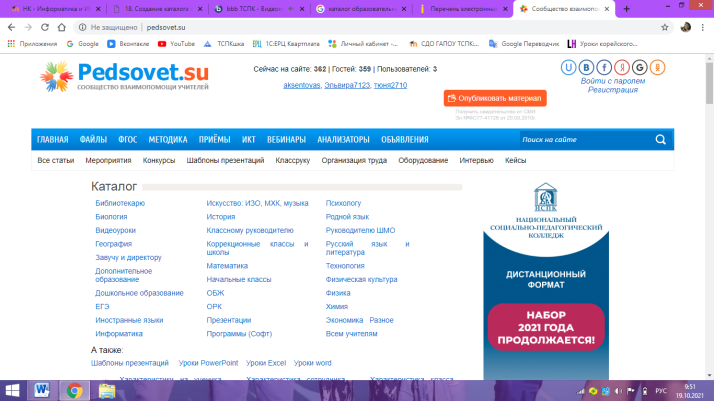714x401 pixels.
Task: Click the Опубликовать материал button
Action: pyautogui.click(x=495, y=98)
